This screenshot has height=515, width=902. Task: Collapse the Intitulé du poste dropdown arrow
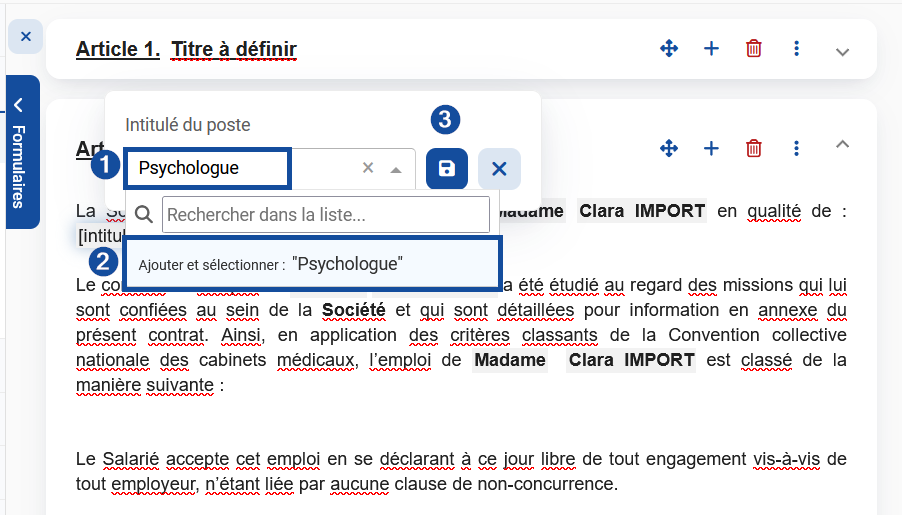pos(396,170)
